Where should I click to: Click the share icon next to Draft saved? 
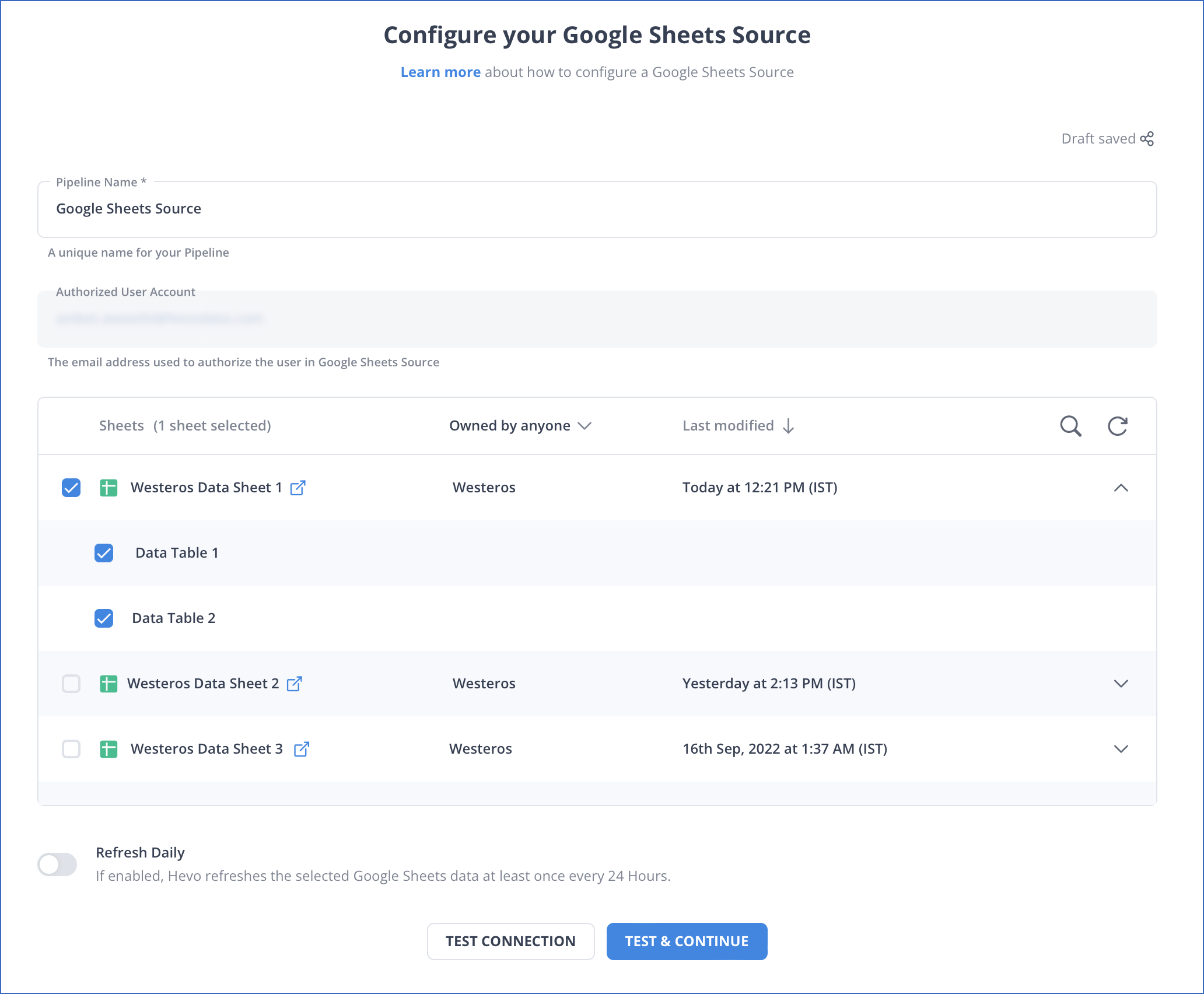pyautogui.click(x=1147, y=139)
